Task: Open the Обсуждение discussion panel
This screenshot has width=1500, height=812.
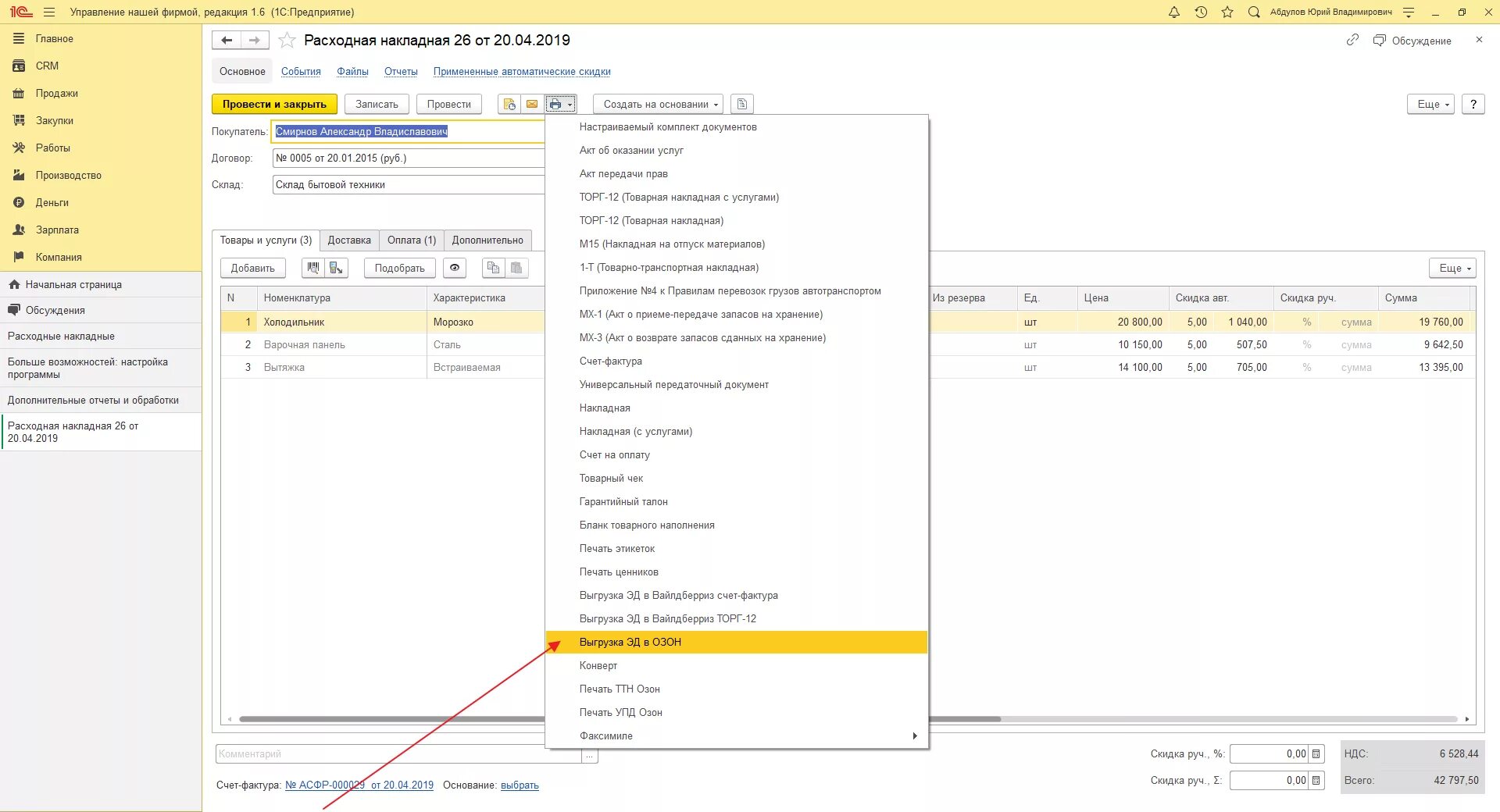Action: [x=1412, y=41]
